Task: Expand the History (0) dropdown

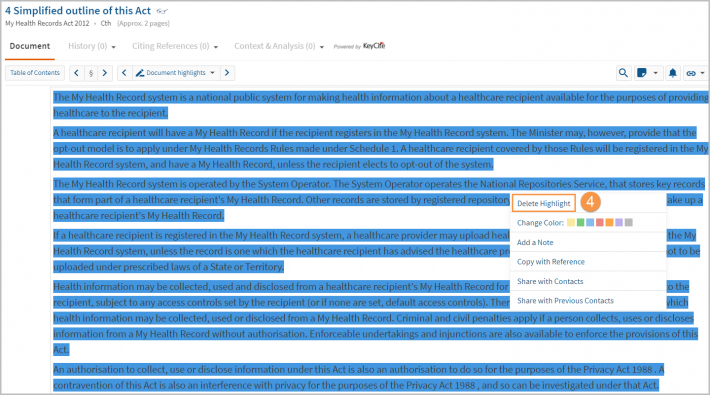Action: (x=92, y=46)
